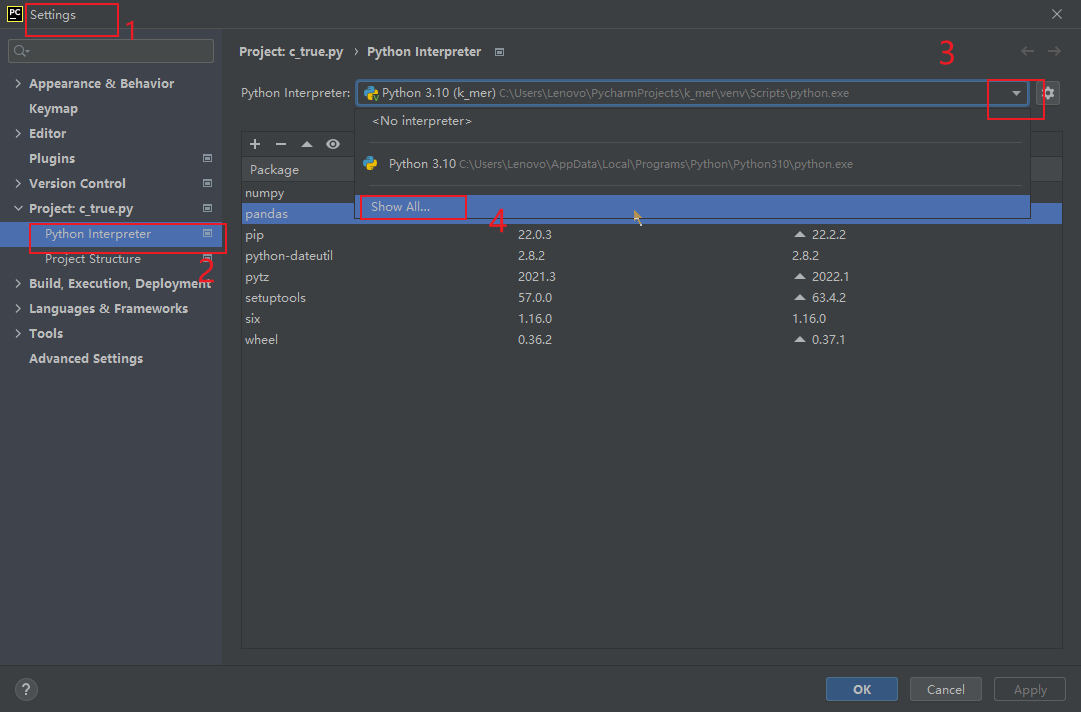Click the add package plus icon
This screenshot has height=712, width=1081.
(255, 144)
